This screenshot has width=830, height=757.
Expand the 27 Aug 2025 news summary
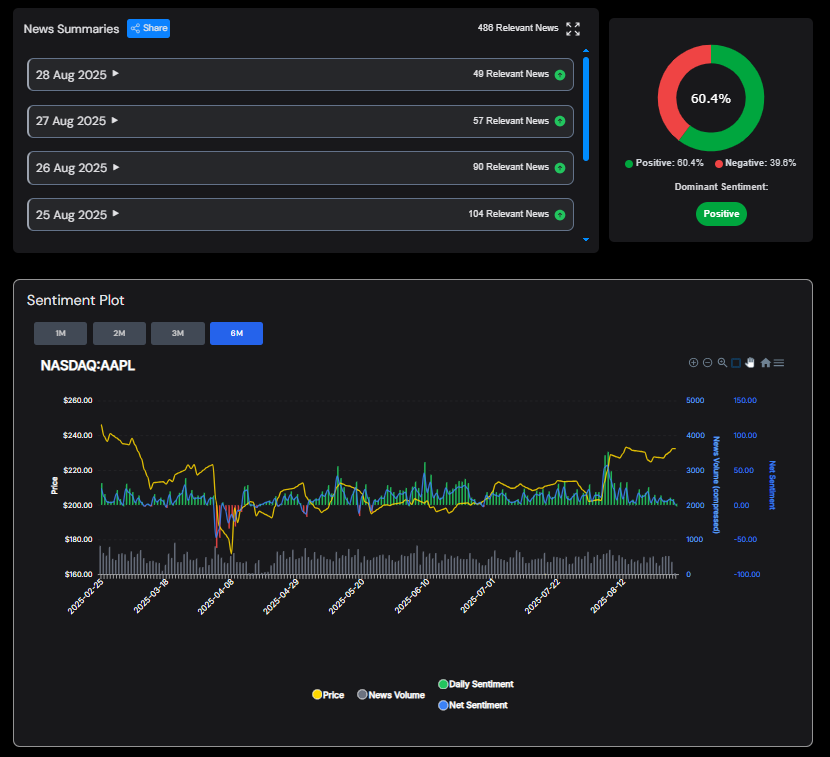click(300, 121)
